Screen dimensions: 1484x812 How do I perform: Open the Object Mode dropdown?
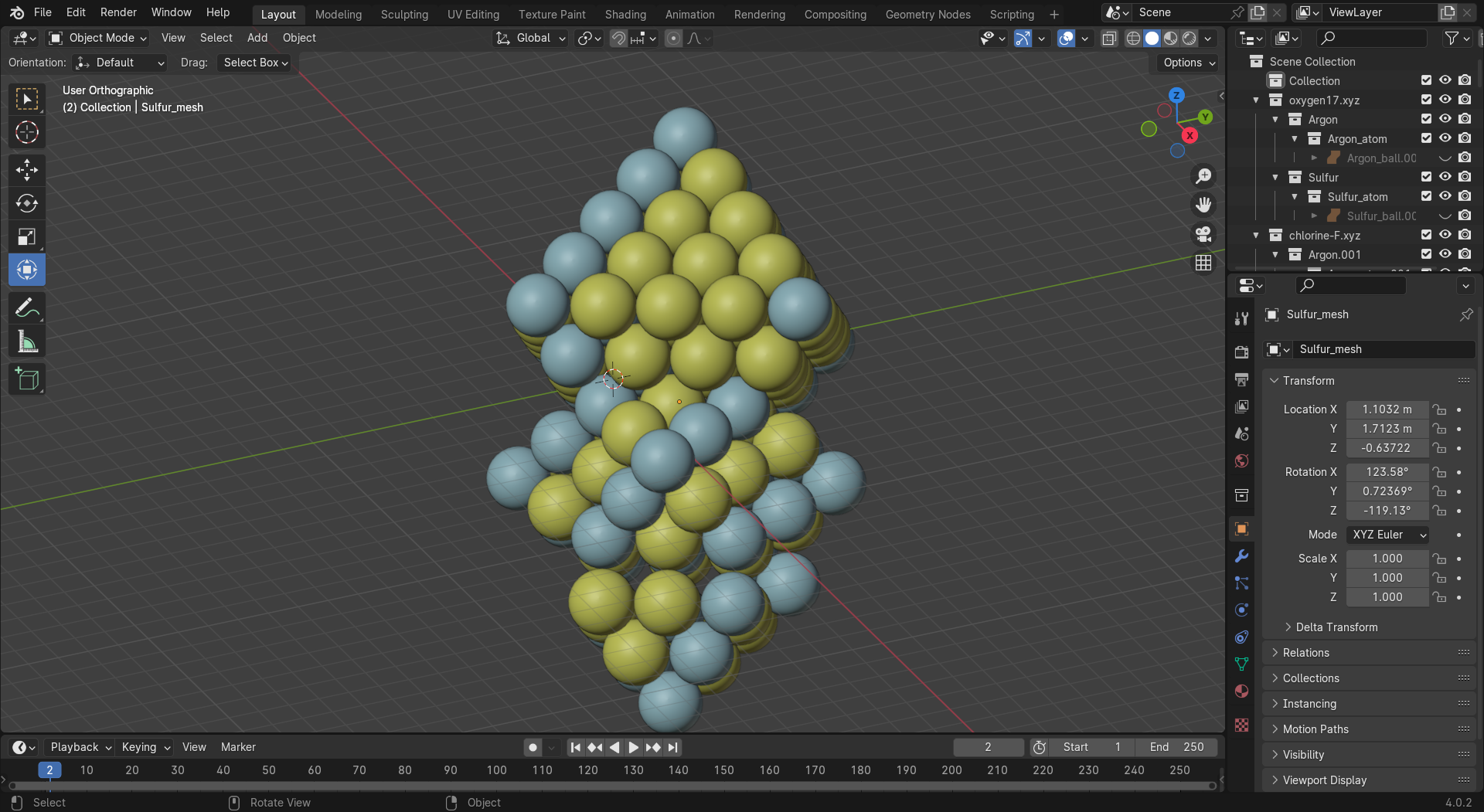(x=97, y=38)
